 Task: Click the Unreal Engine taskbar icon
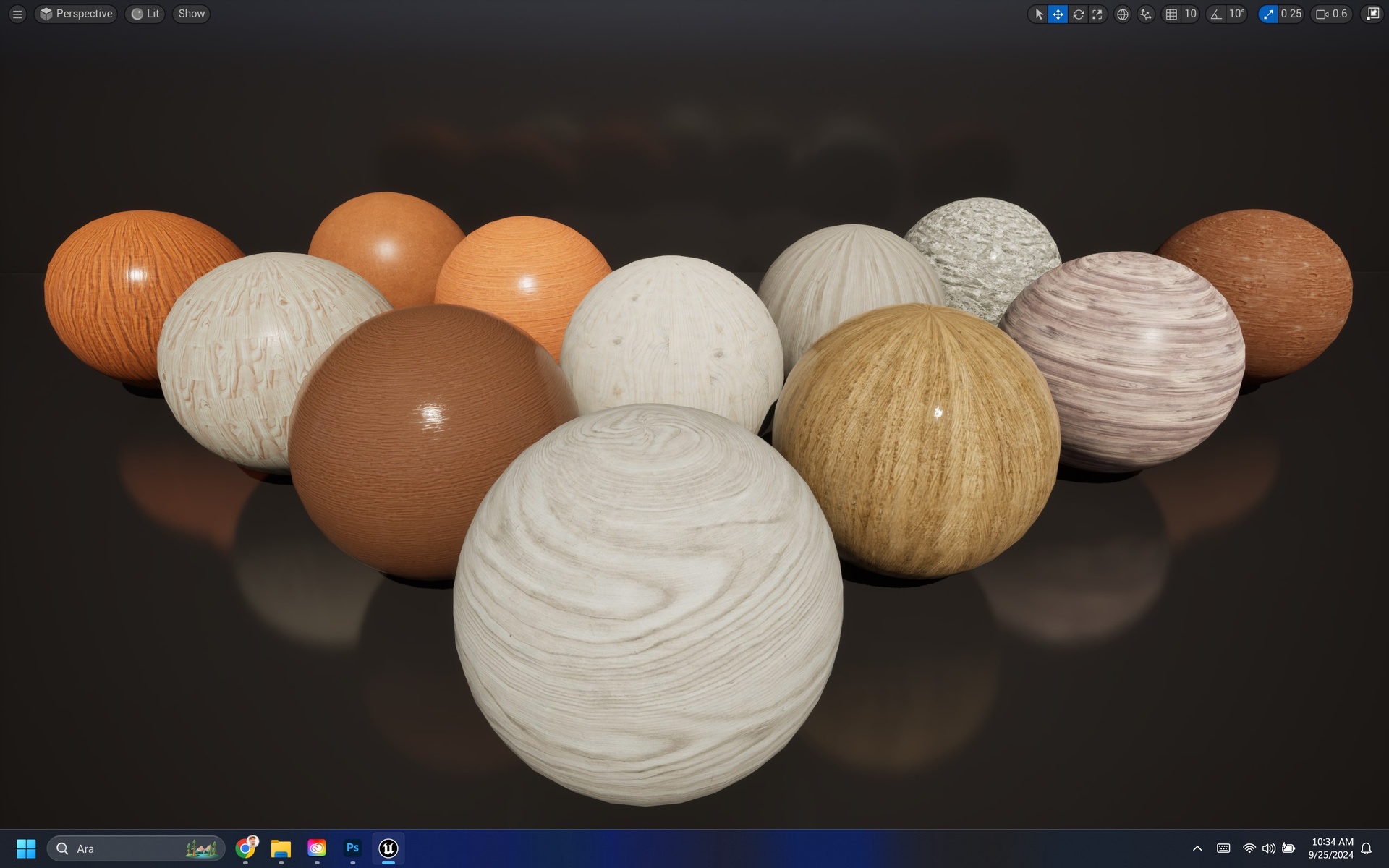pyautogui.click(x=388, y=848)
